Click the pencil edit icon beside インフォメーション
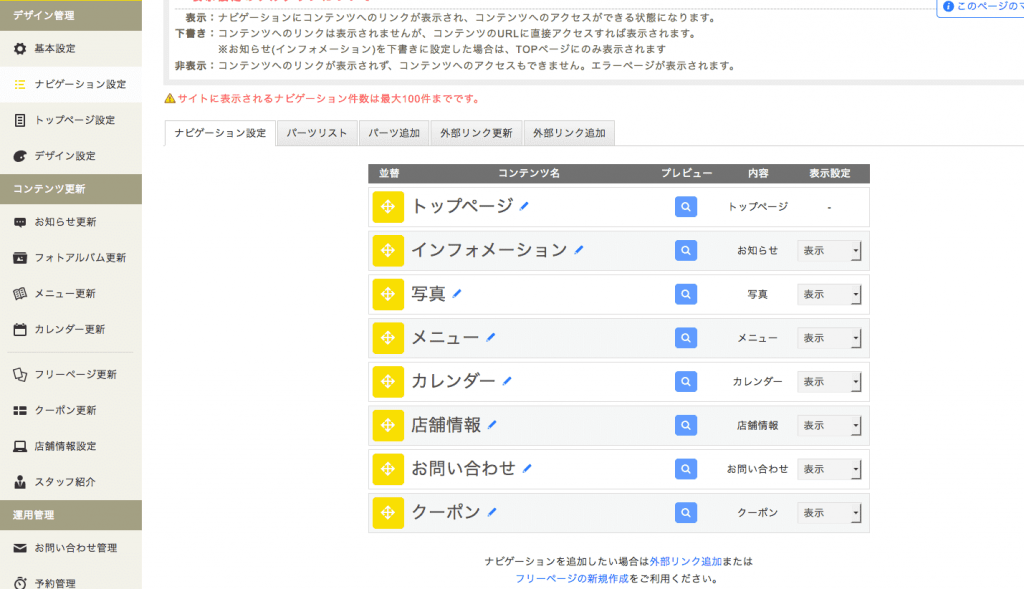 click(x=579, y=250)
